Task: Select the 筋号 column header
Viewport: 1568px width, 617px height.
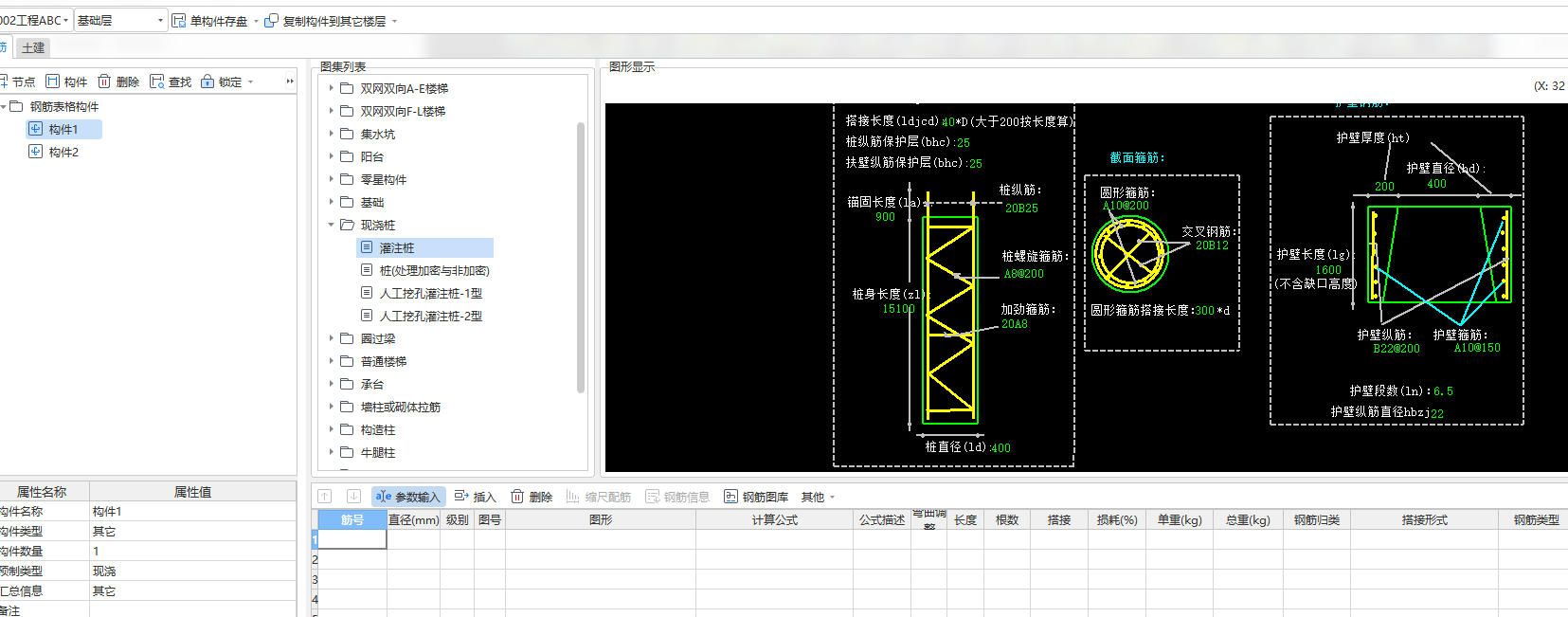Action: [352, 519]
